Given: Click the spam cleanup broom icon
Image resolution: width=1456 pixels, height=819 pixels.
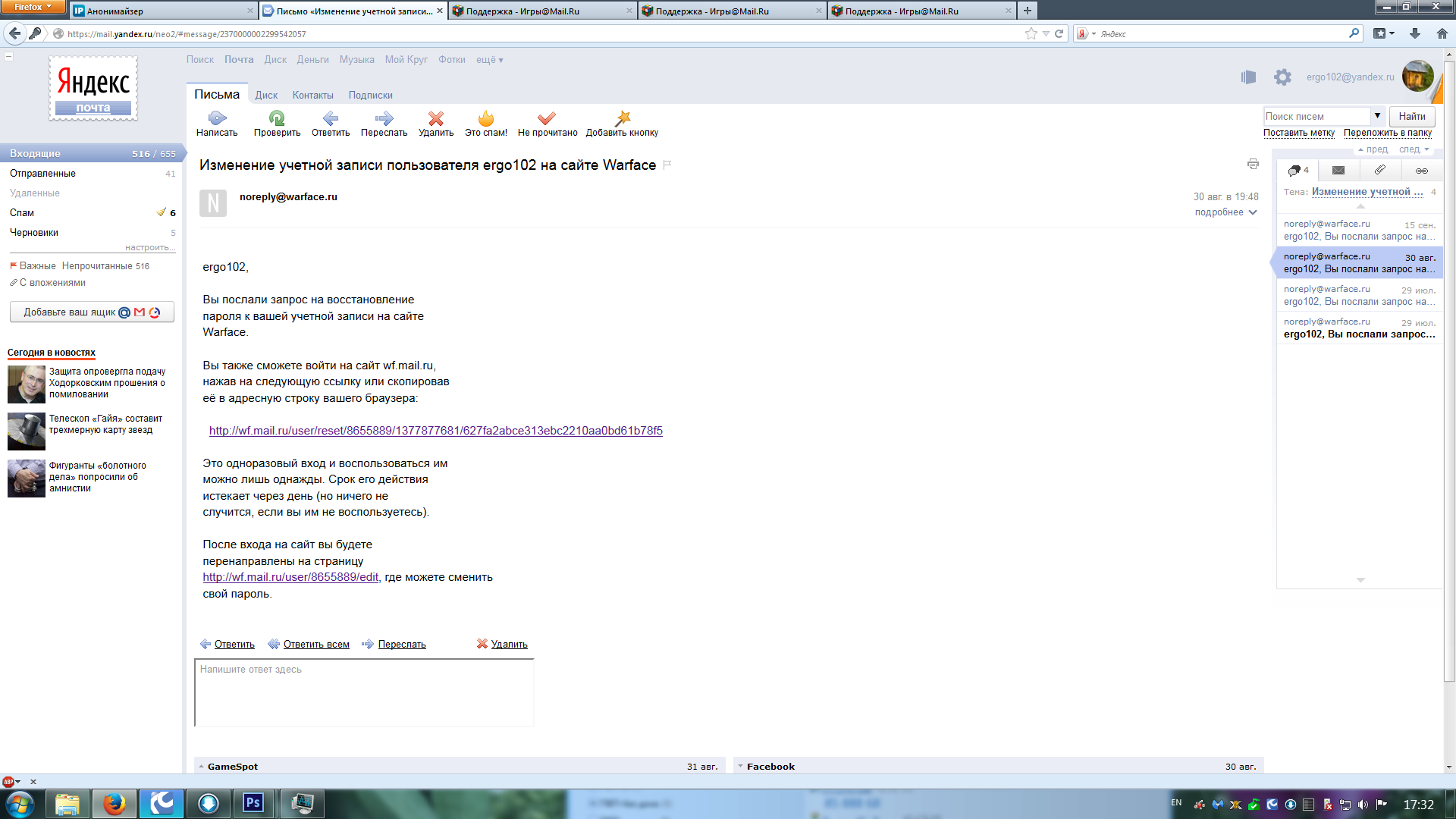Looking at the screenshot, I should [161, 212].
